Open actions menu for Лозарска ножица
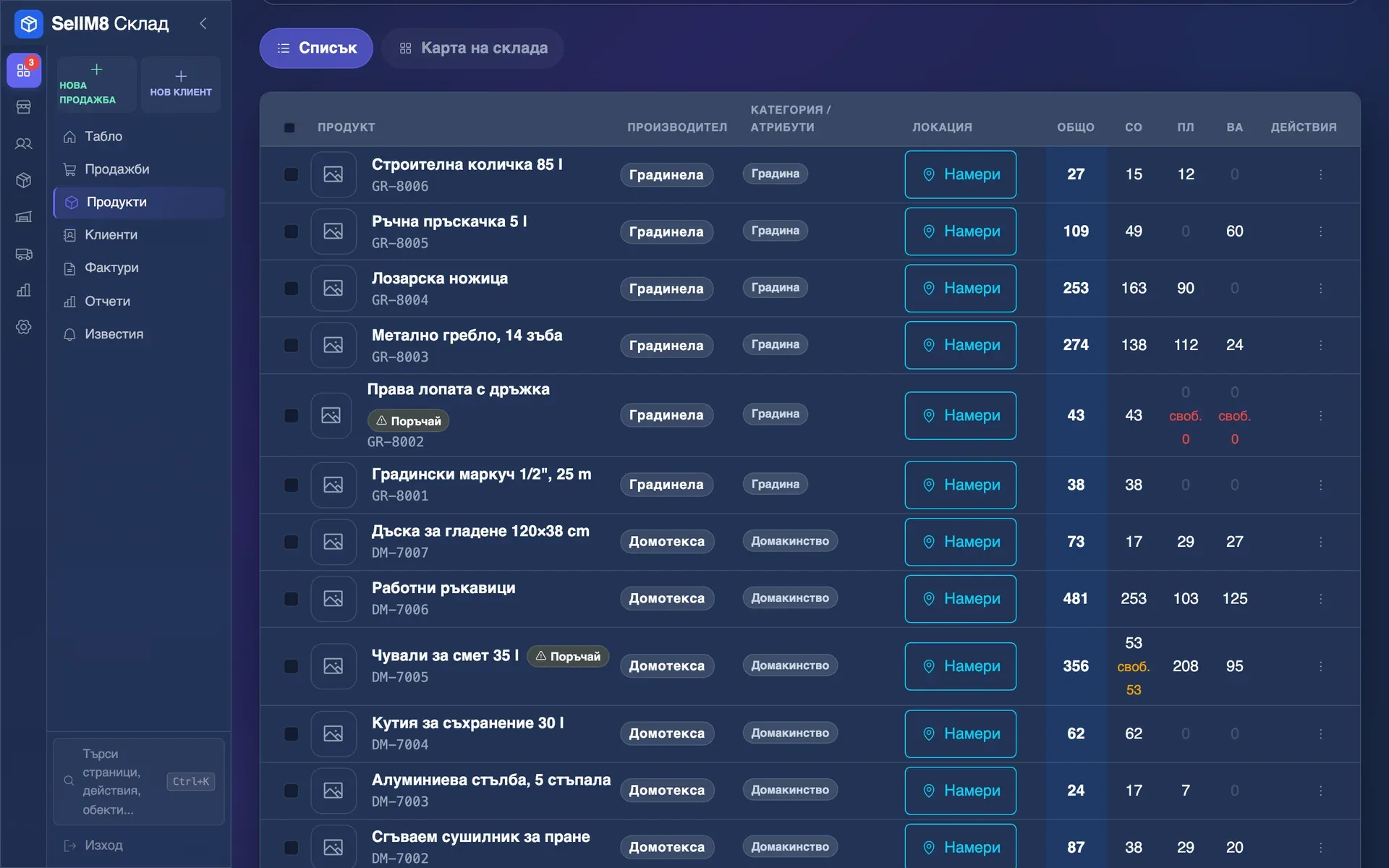Image resolution: width=1389 pixels, height=868 pixels. [1320, 288]
